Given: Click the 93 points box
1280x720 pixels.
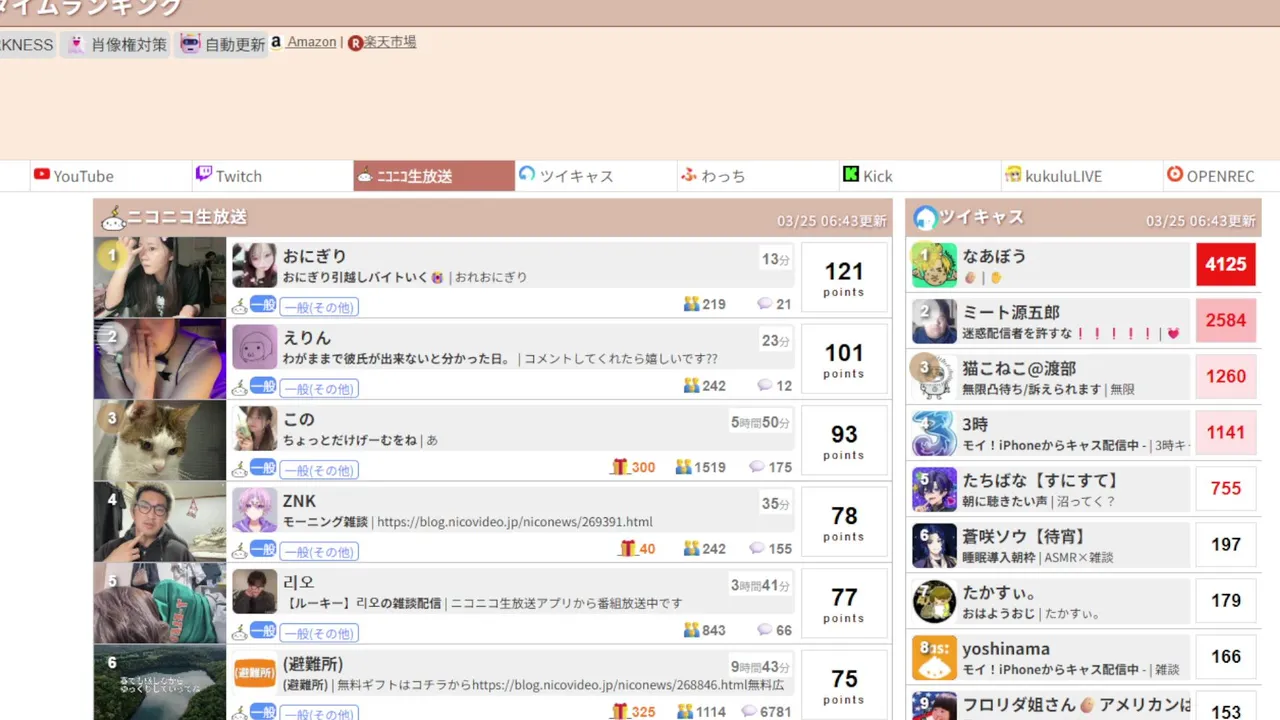Looking at the screenshot, I should (x=844, y=440).
